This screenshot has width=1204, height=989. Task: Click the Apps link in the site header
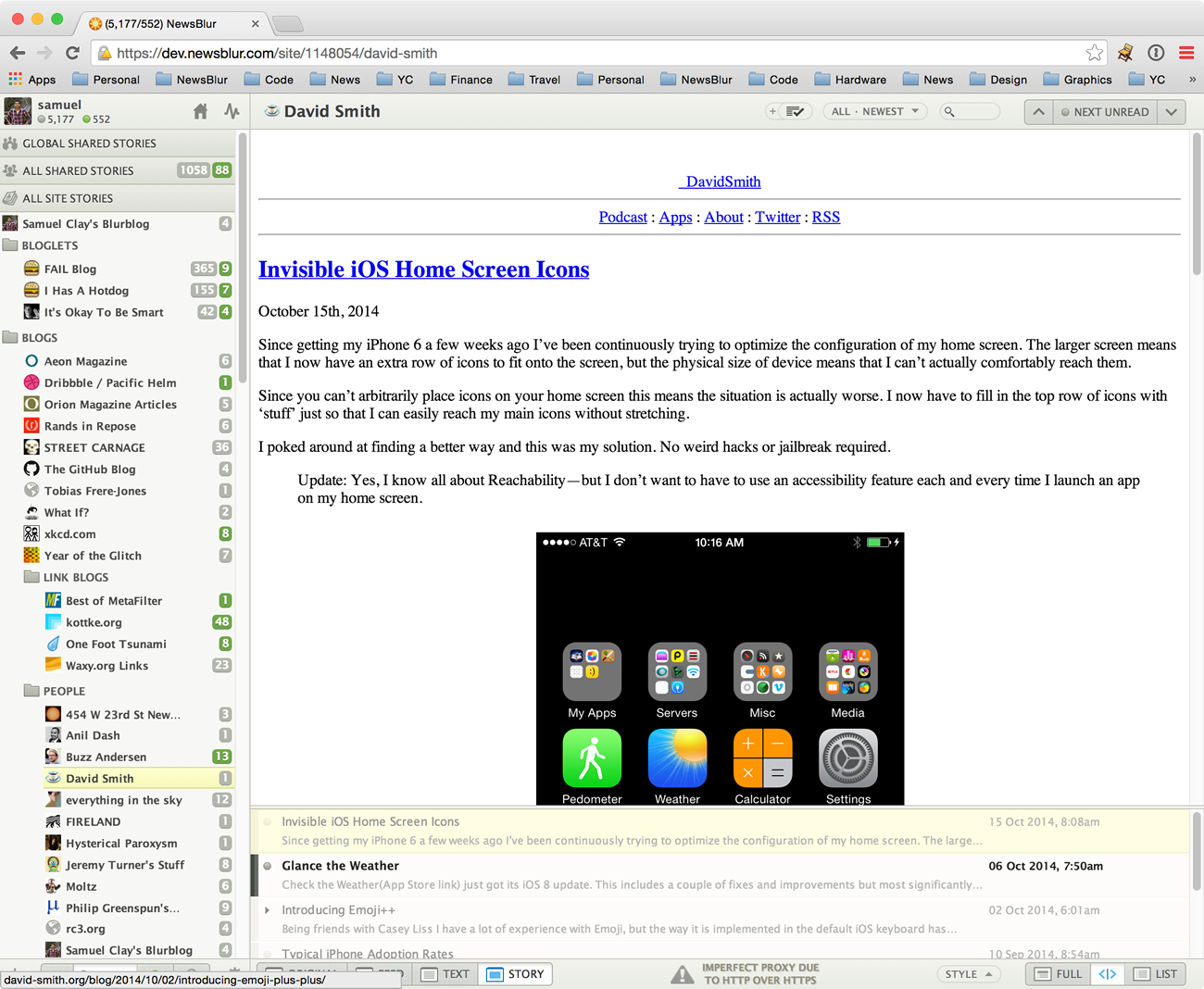tap(675, 217)
